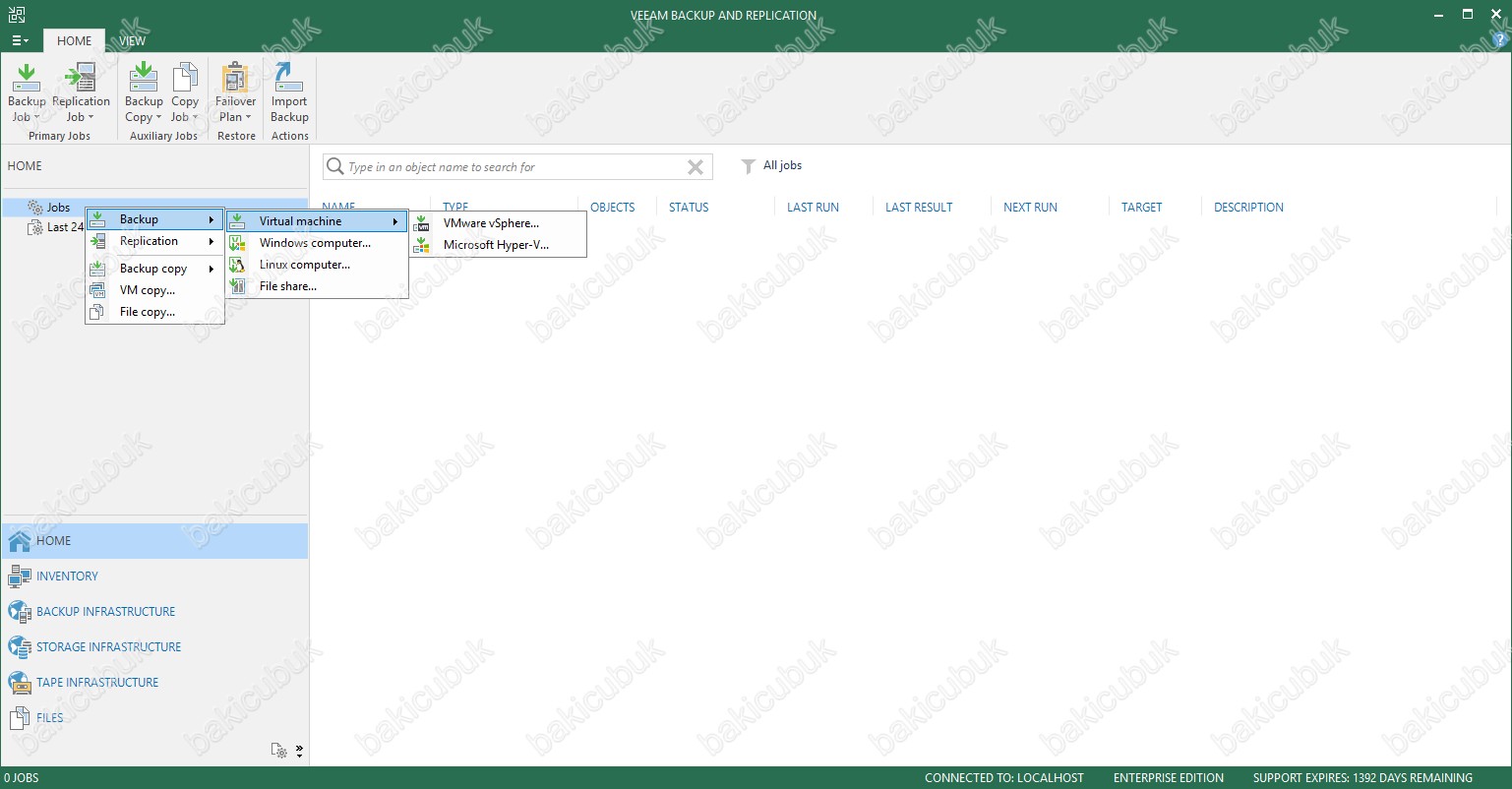The image size is (1512, 789).
Task: Sort by the TYPE column header
Action: pyautogui.click(x=455, y=208)
